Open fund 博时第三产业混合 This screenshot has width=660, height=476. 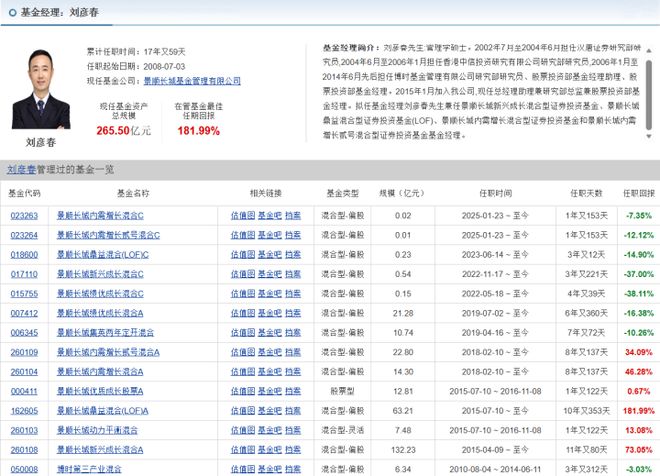click(x=89, y=469)
